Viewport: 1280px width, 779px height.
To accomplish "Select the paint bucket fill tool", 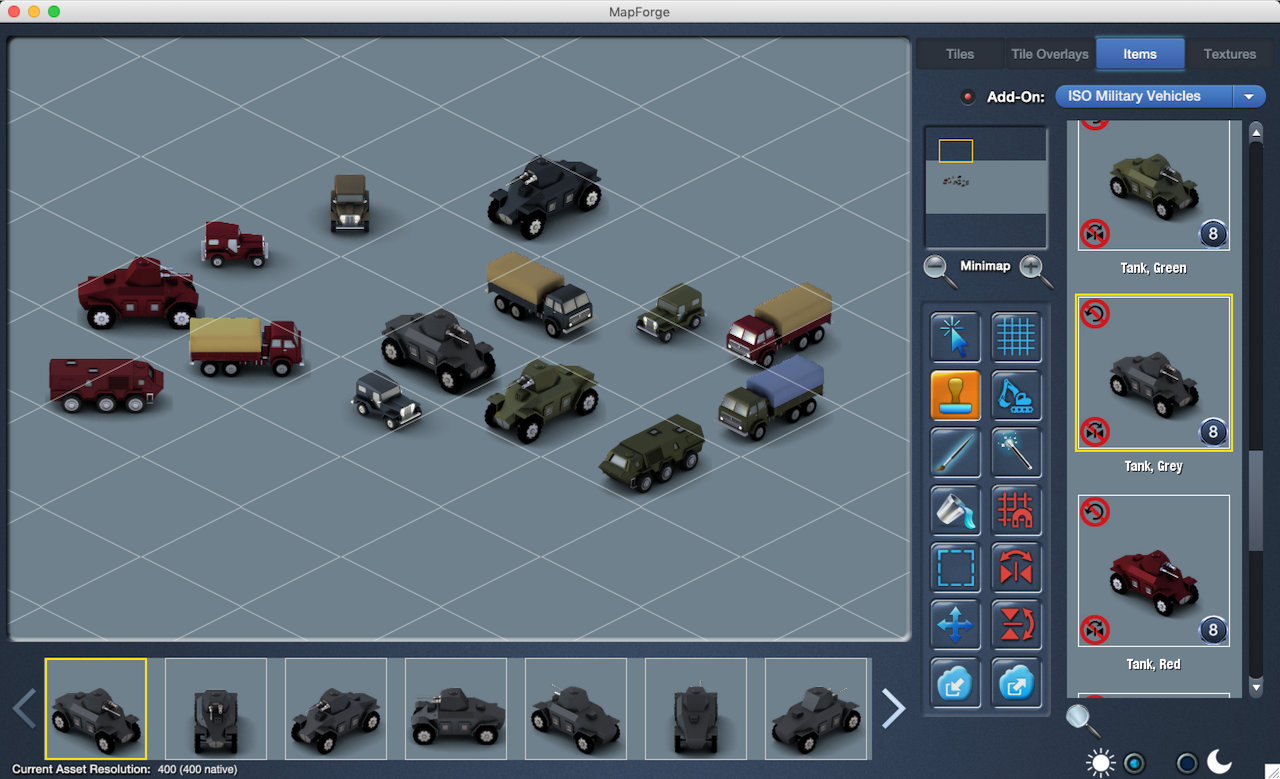I will coord(955,510).
